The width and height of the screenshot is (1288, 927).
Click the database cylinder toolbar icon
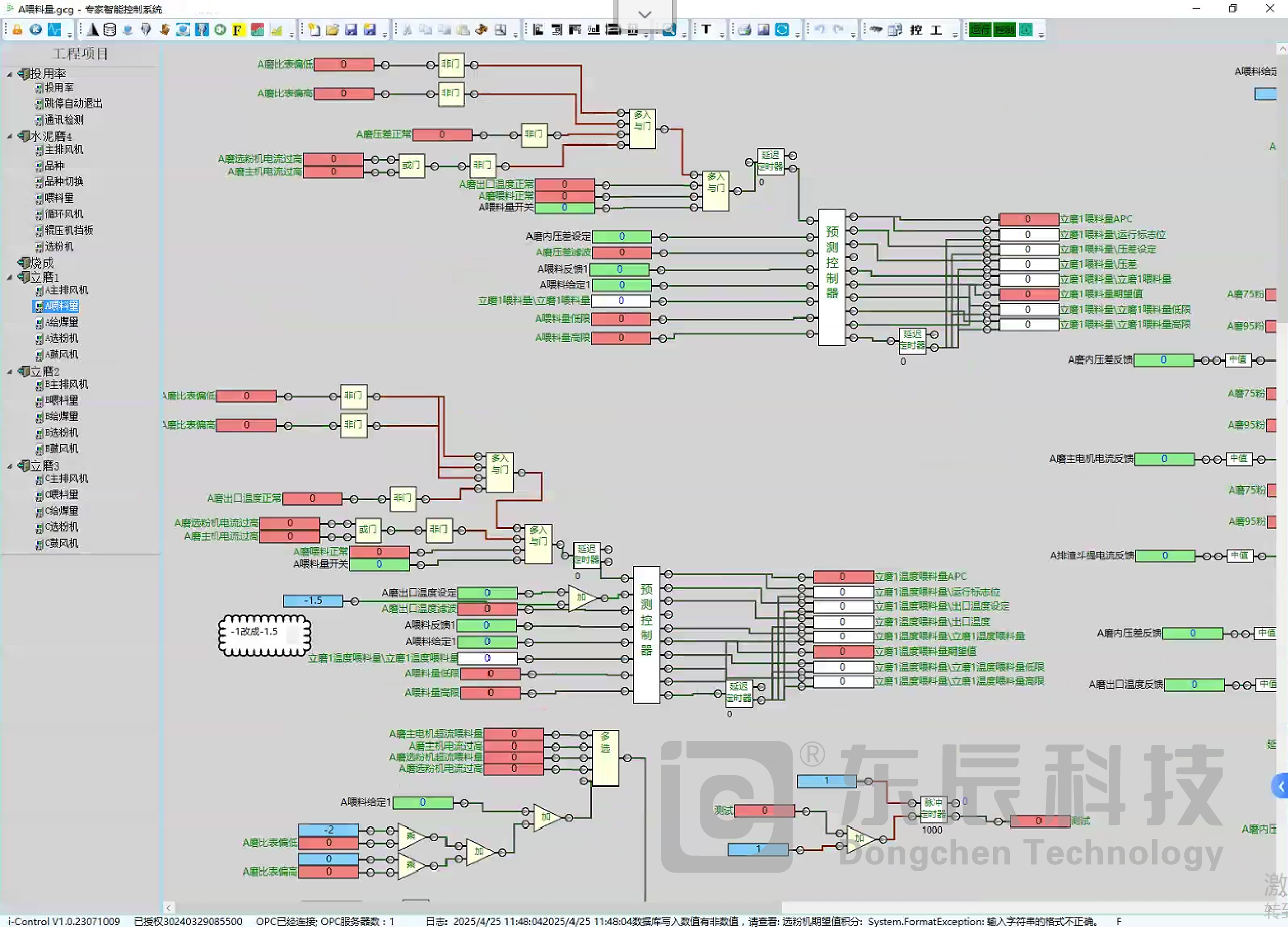click(109, 29)
